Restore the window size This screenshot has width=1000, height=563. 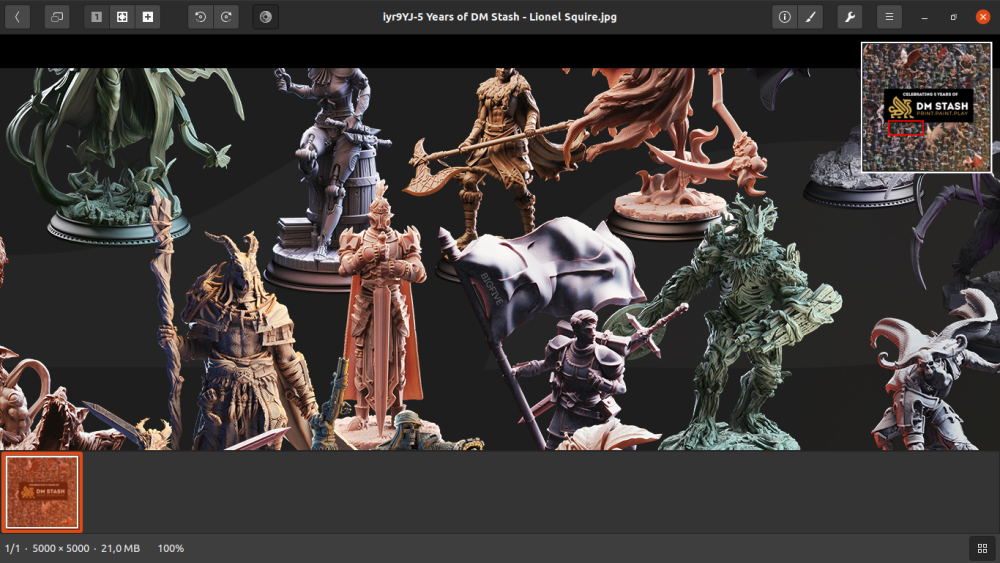pos(954,17)
